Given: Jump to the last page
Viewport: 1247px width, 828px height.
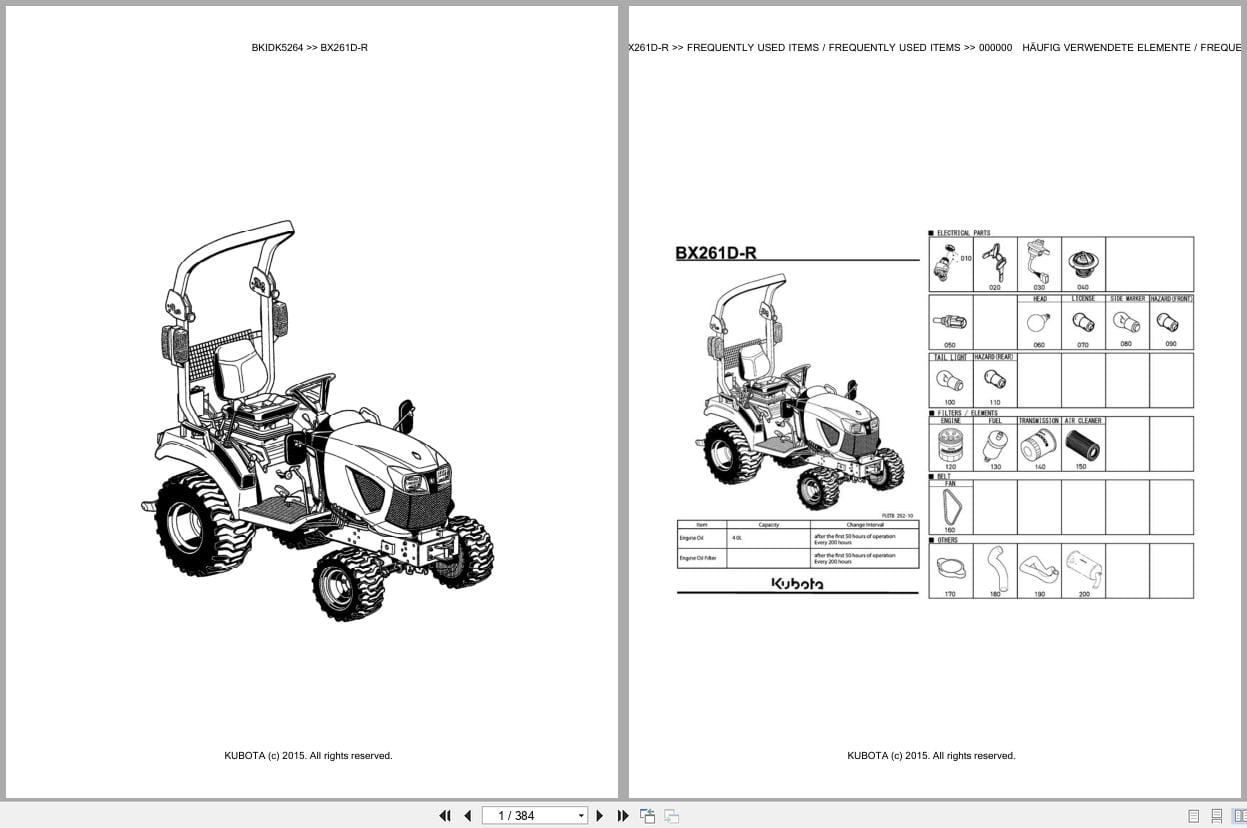Looking at the screenshot, I should [x=623, y=815].
